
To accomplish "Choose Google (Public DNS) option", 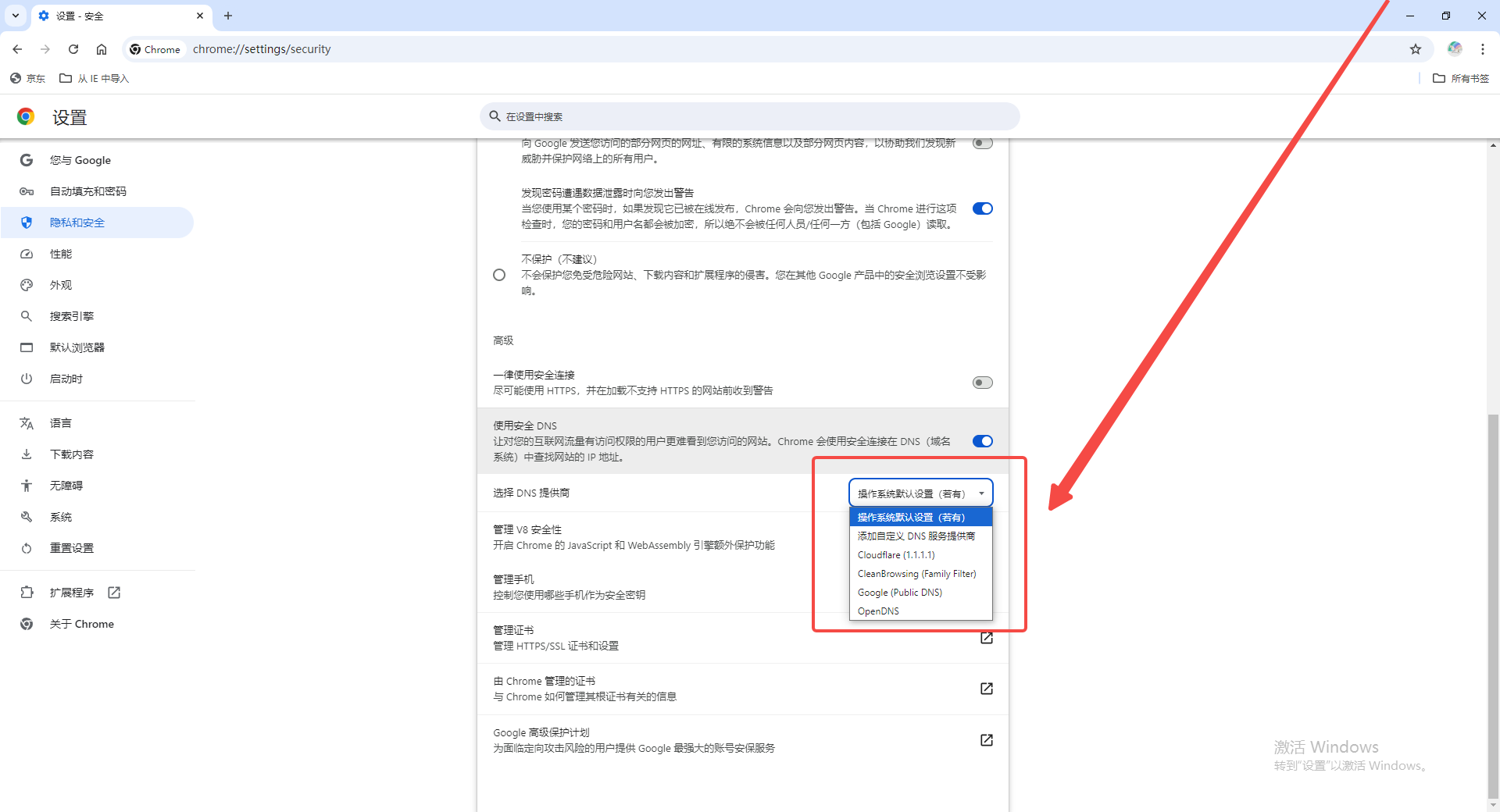I will point(921,592).
